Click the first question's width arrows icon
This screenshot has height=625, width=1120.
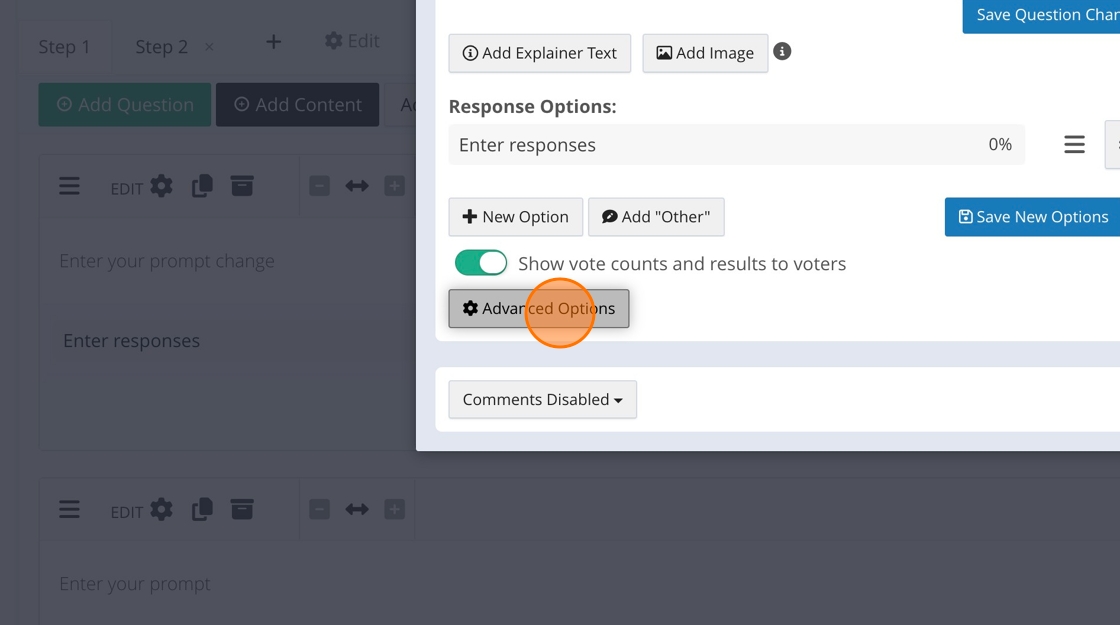357,186
